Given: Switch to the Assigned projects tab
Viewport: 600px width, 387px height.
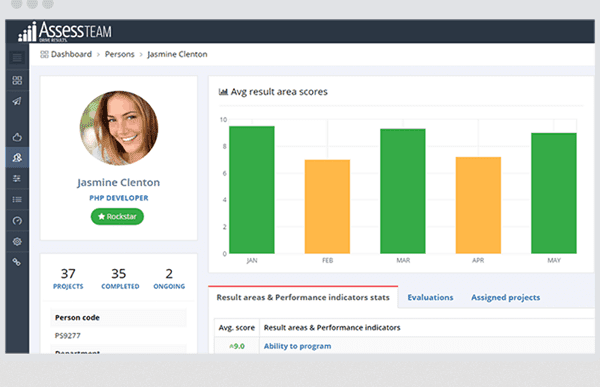Looking at the screenshot, I should (x=505, y=297).
